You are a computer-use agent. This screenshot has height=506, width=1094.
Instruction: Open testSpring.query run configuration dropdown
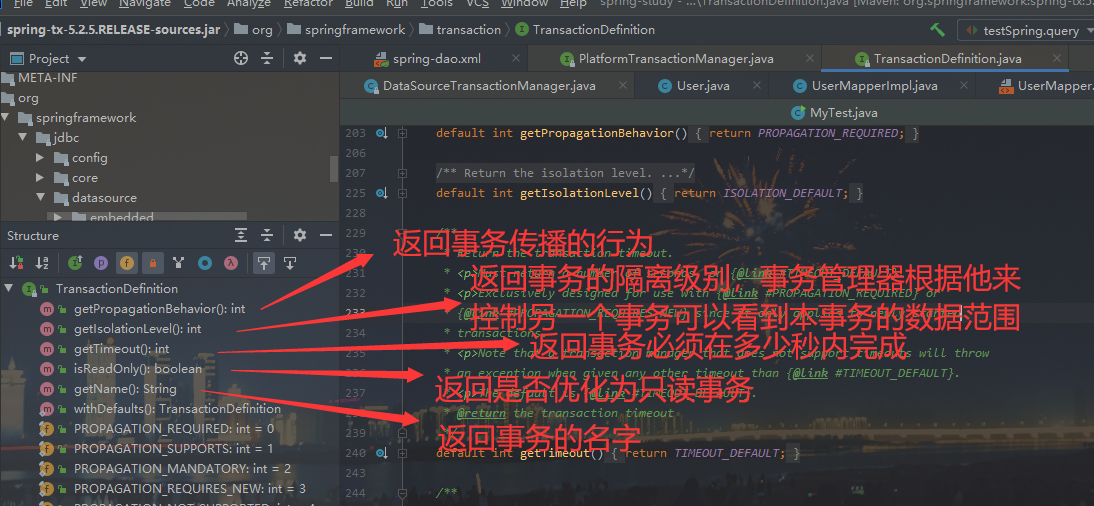pyautogui.click(x=1027, y=31)
